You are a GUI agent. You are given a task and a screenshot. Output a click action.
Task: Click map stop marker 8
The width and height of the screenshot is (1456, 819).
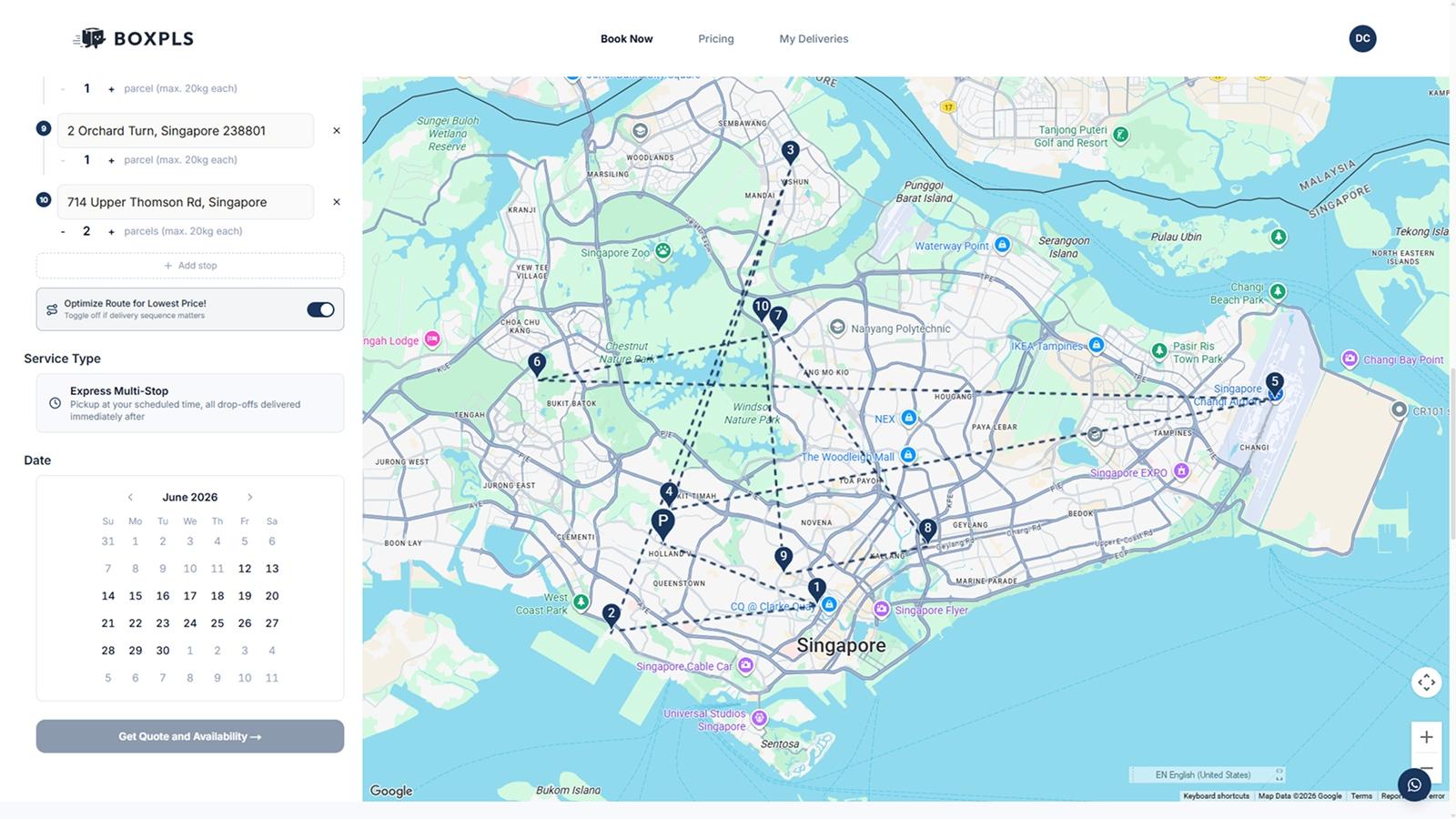coord(927,530)
